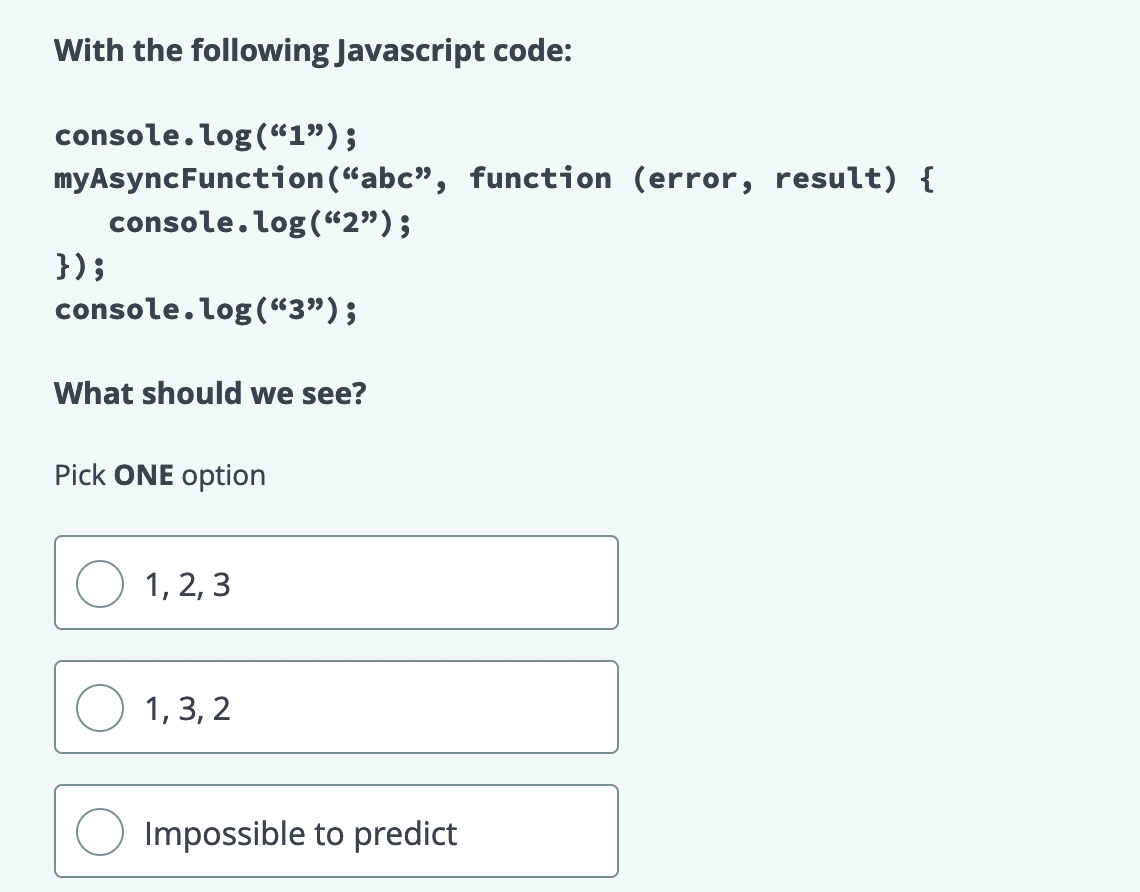Click the "What should we see?" question text

(x=210, y=393)
